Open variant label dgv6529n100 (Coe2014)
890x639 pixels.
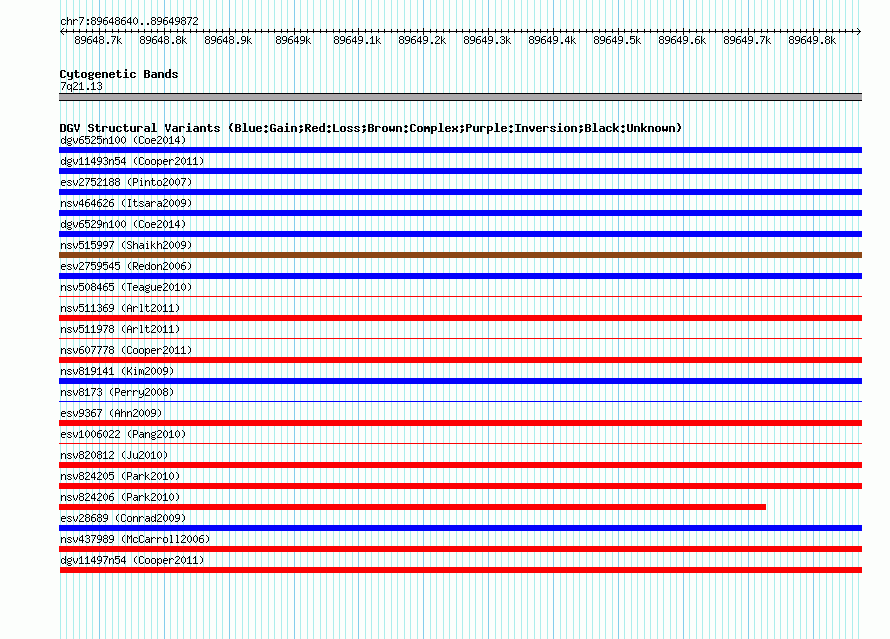coord(123,224)
